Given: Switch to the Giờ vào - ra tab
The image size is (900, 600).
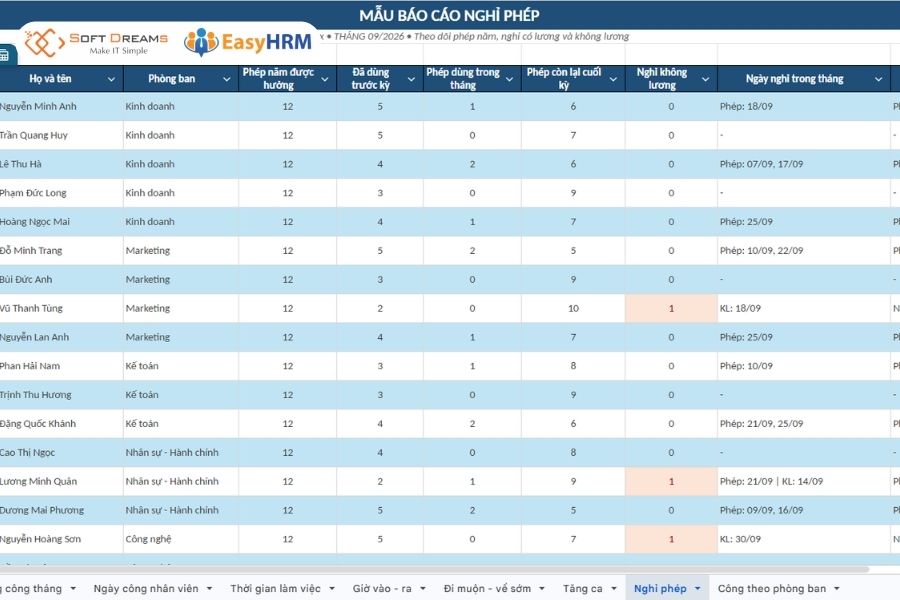Looking at the screenshot, I should (382, 589).
